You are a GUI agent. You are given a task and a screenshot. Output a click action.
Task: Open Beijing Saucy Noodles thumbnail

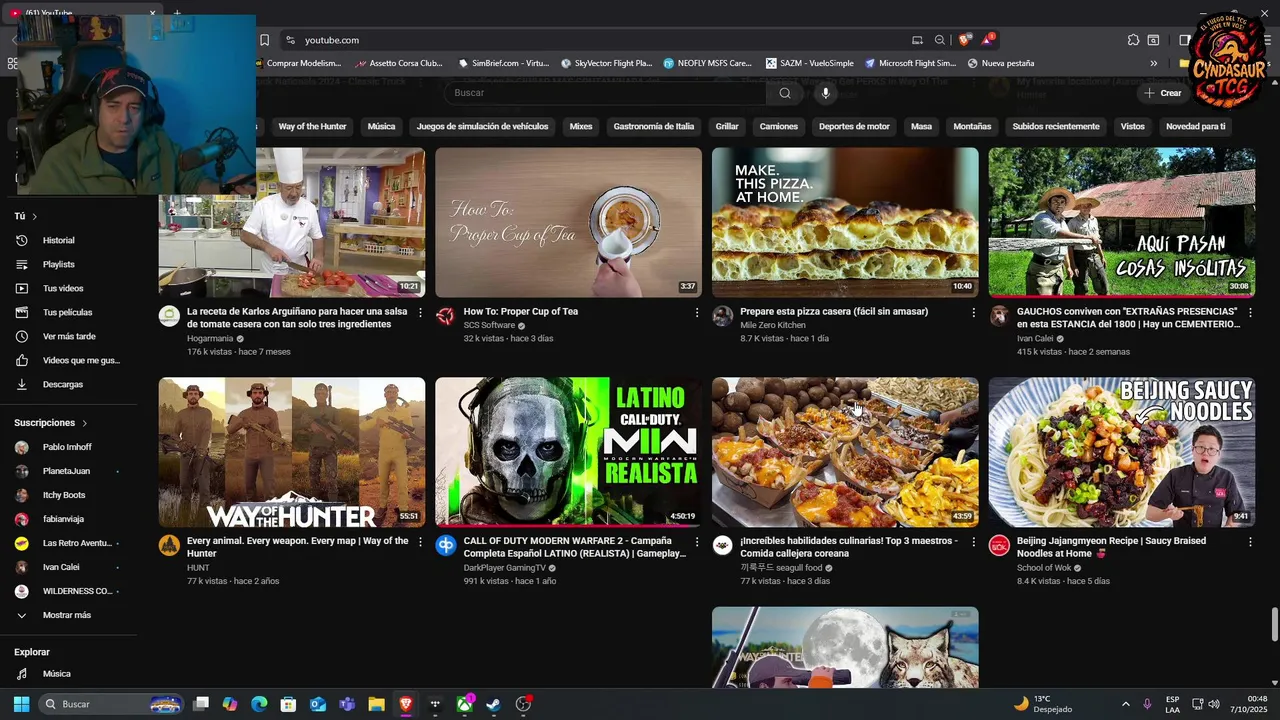(x=1121, y=452)
